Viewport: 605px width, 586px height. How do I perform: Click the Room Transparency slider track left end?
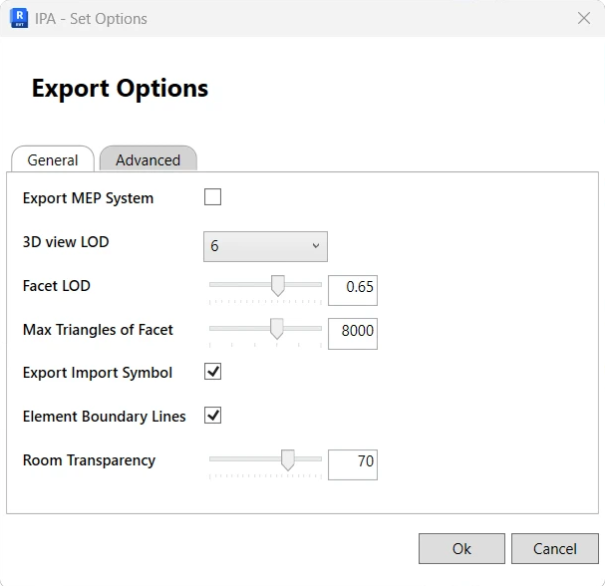click(x=212, y=459)
